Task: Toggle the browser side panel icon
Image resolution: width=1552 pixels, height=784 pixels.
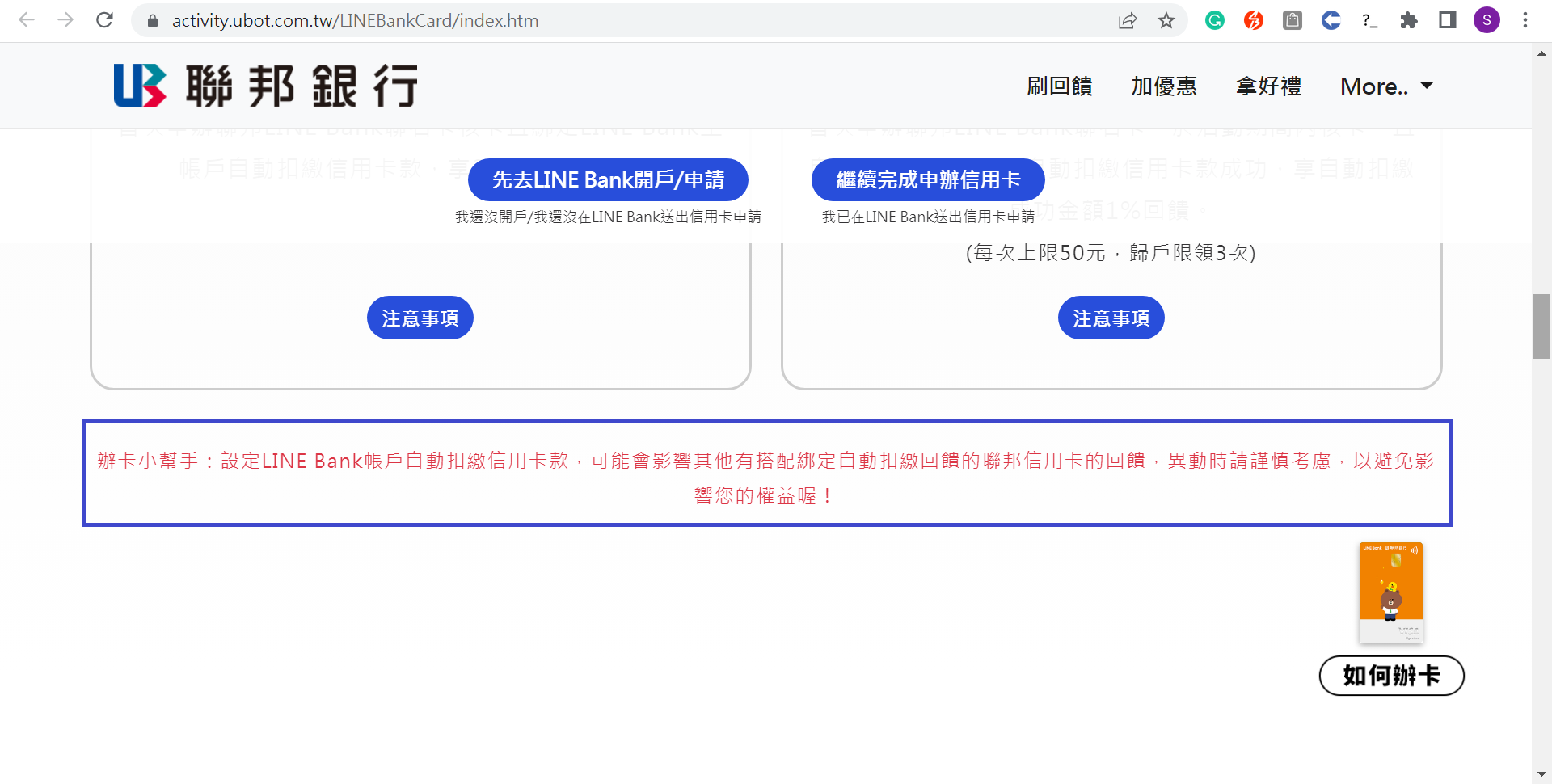Action: point(1447,20)
